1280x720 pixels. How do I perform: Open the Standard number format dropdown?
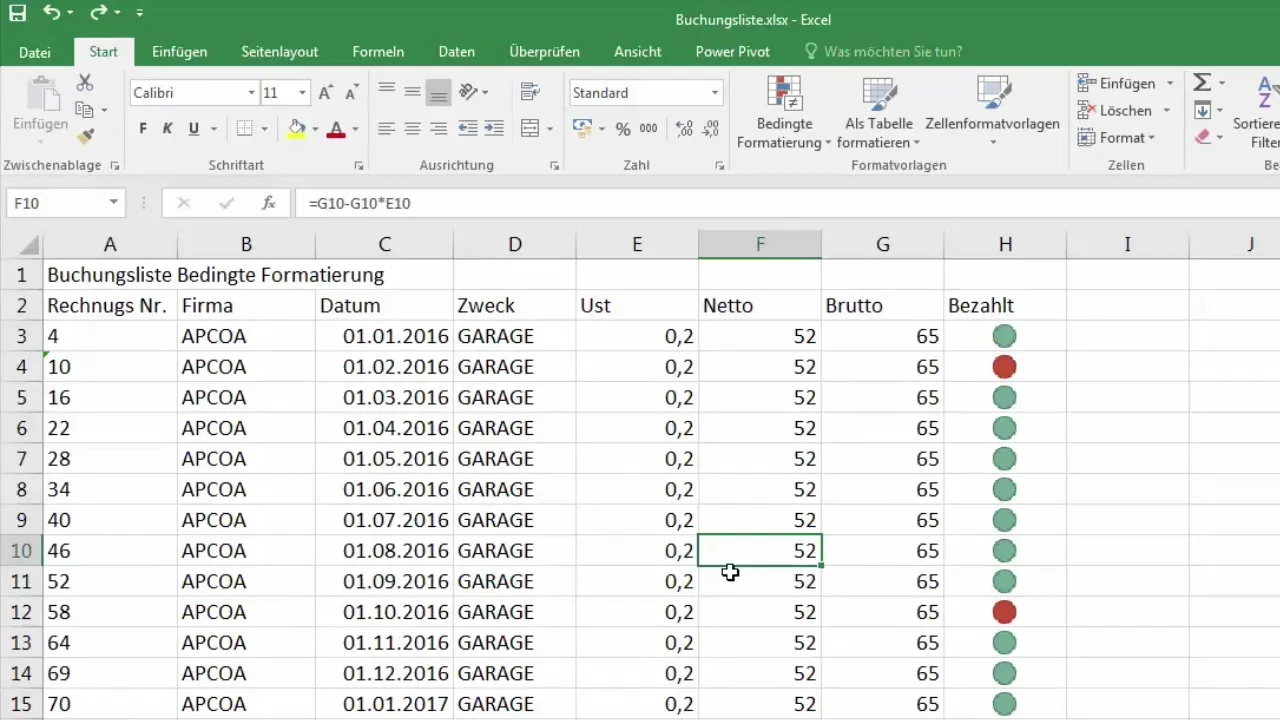point(715,93)
